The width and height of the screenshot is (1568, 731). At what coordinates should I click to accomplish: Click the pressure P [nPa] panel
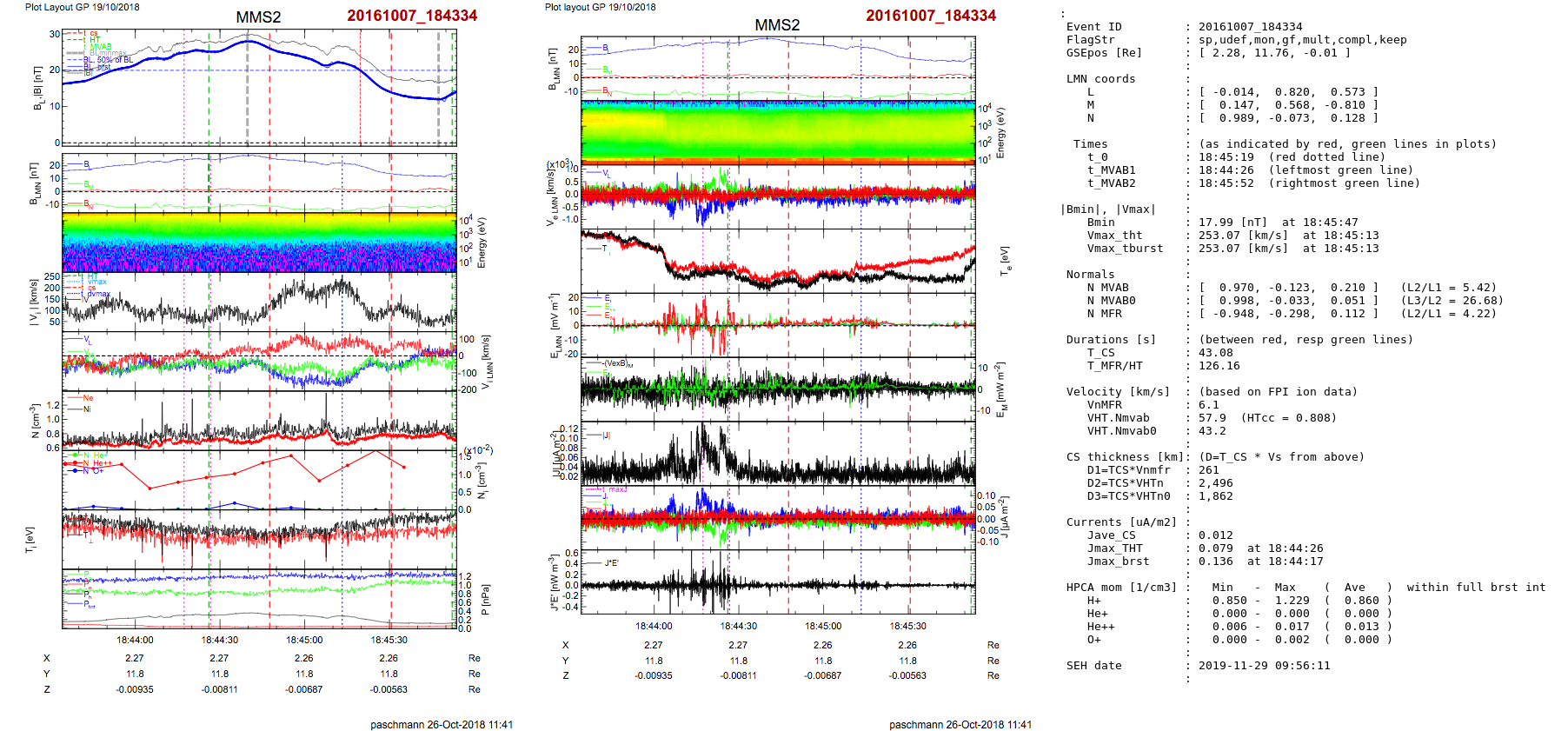(x=258, y=599)
